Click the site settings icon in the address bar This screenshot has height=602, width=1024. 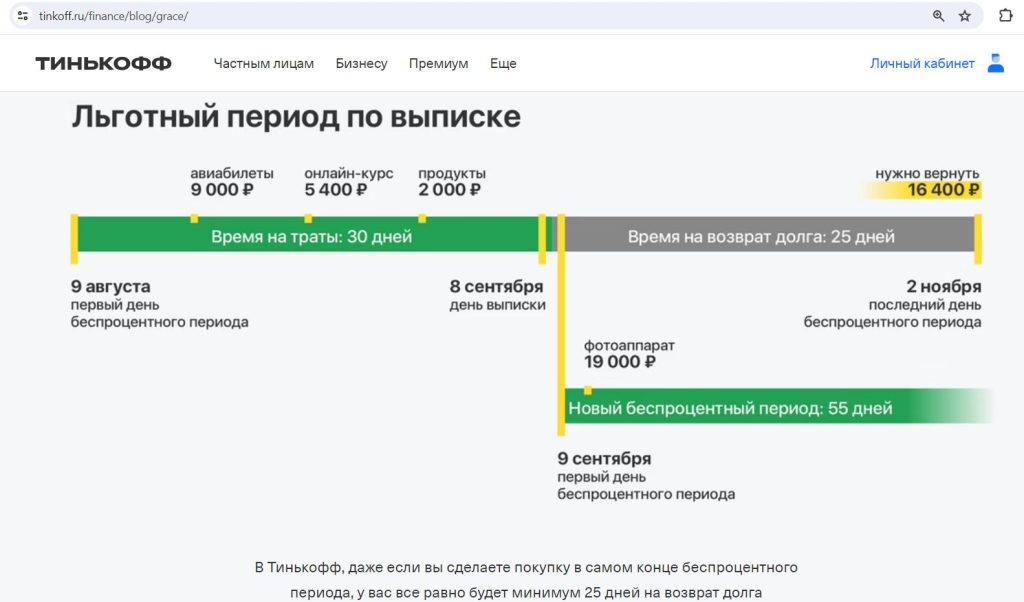(x=22, y=16)
